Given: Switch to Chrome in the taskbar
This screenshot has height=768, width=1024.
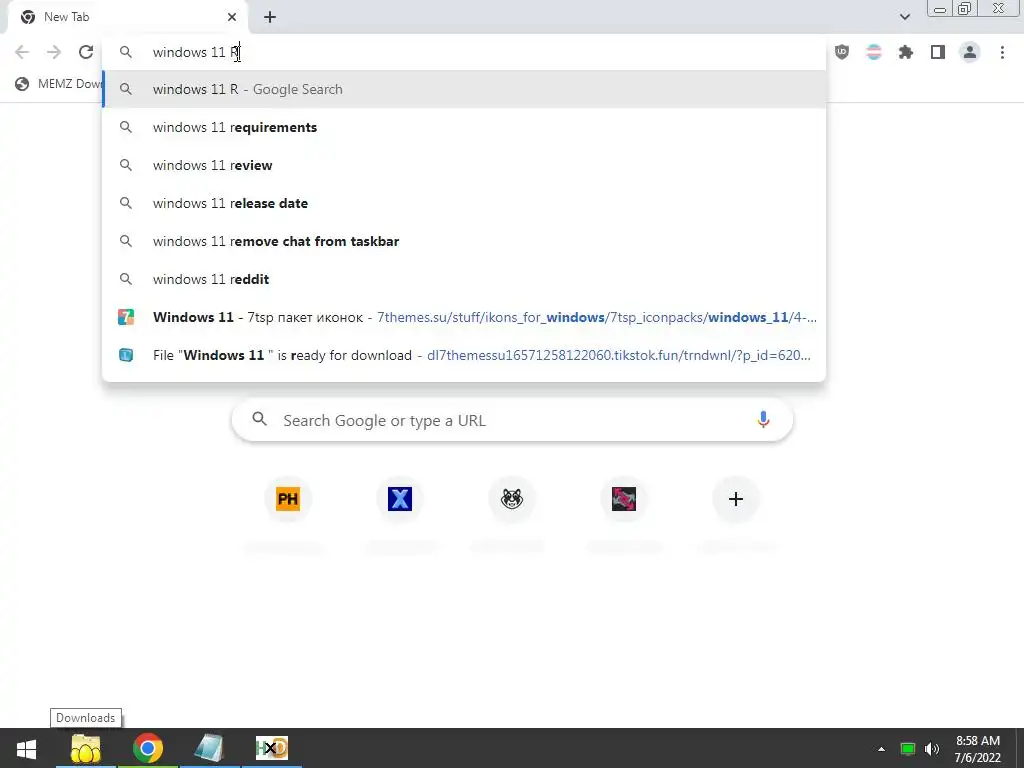Looking at the screenshot, I should pyautogui.click(x=148, y=748).
